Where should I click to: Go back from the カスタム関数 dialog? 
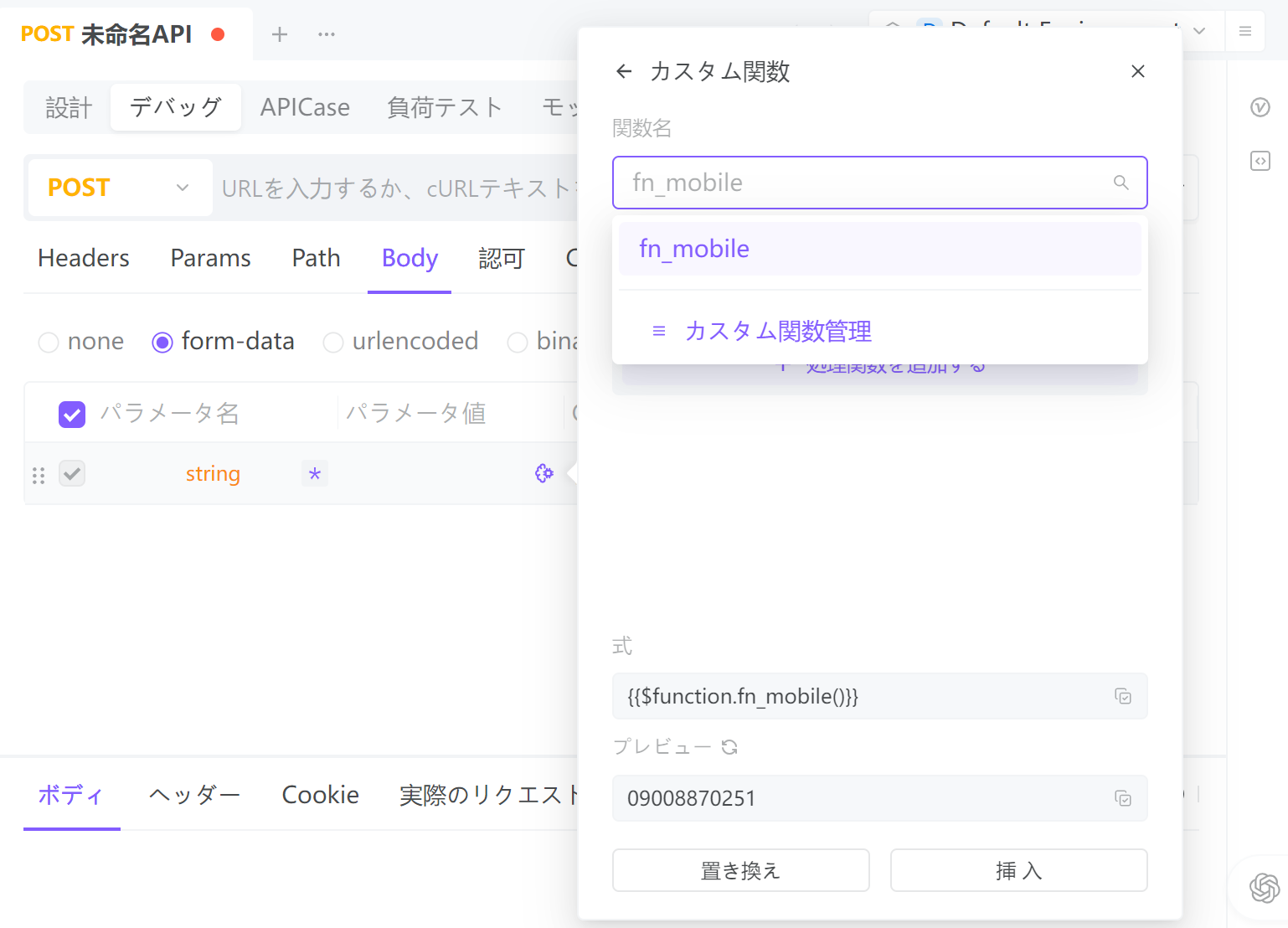click(x=624, y=71)
